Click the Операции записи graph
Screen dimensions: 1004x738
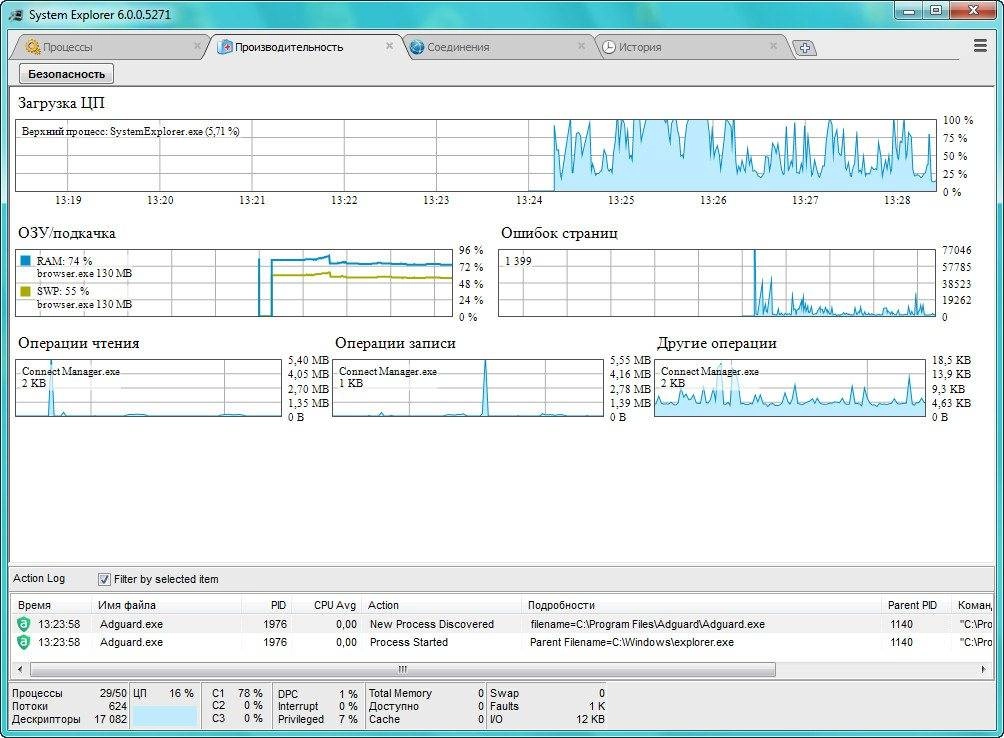coord(467,388)
